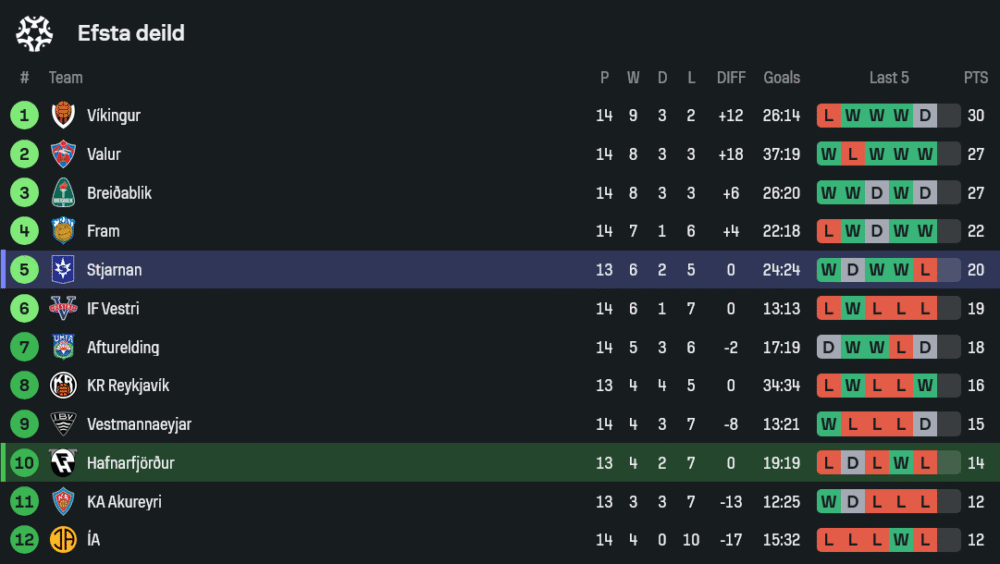Open the Vestmannaeyjar team page

(139, 424)
